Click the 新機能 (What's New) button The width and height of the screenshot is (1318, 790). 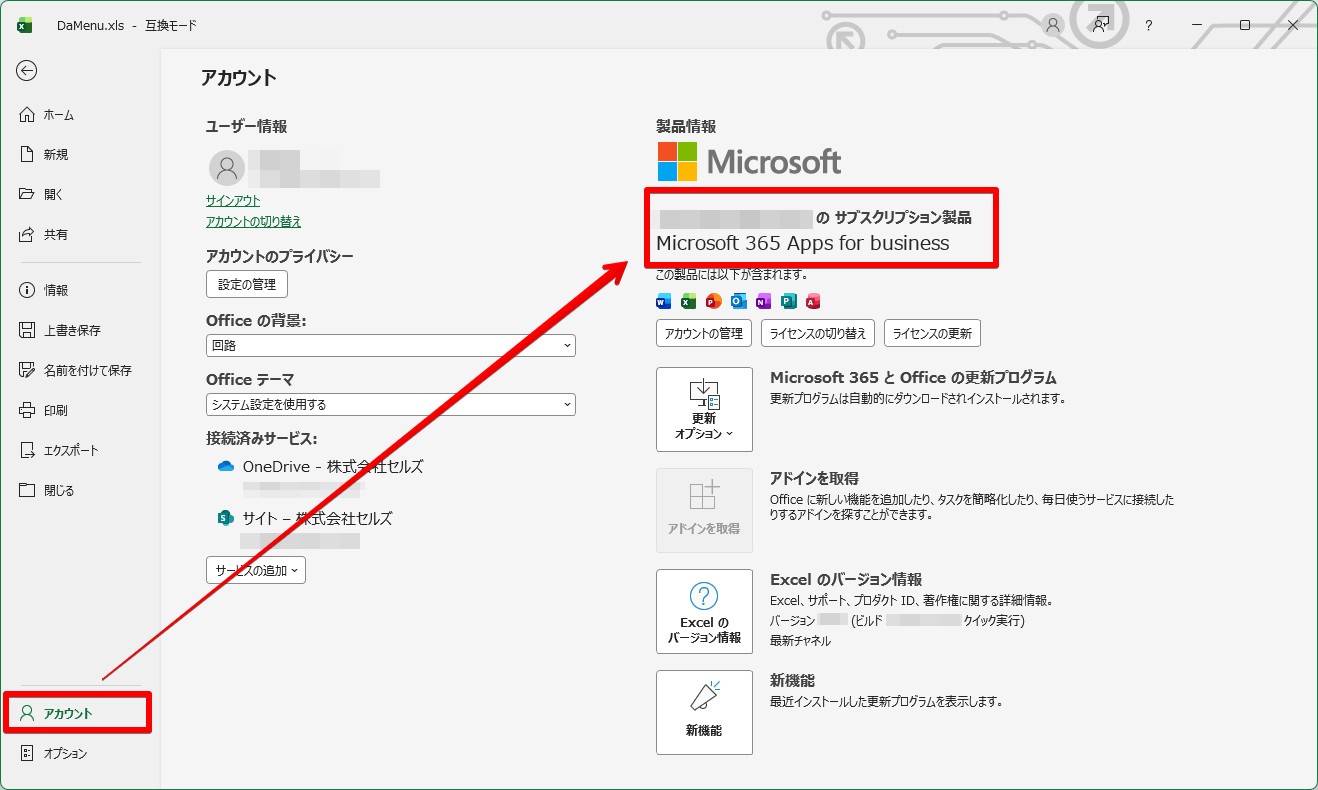tap(704, 712)
